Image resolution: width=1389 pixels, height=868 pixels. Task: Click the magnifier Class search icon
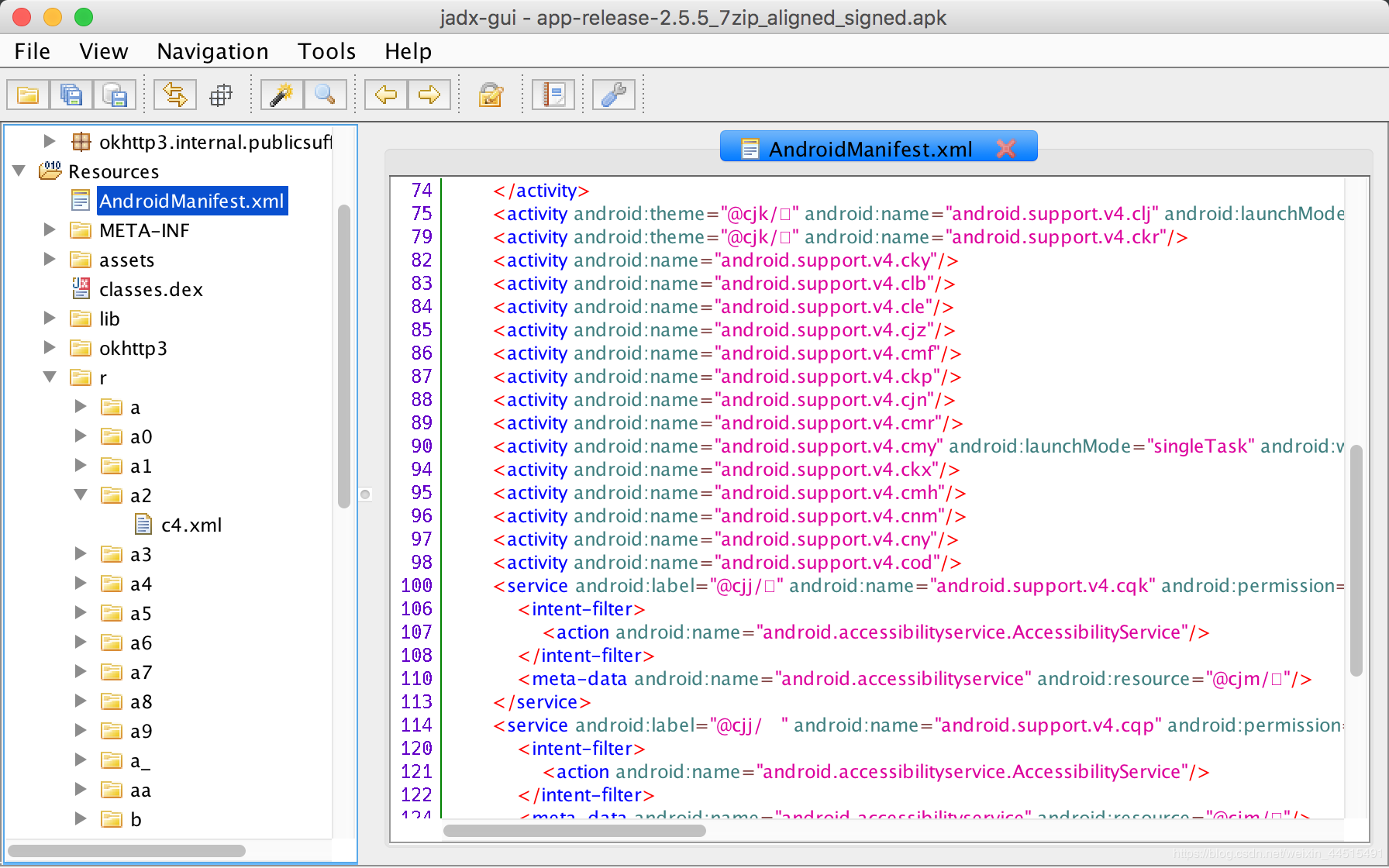325,95
